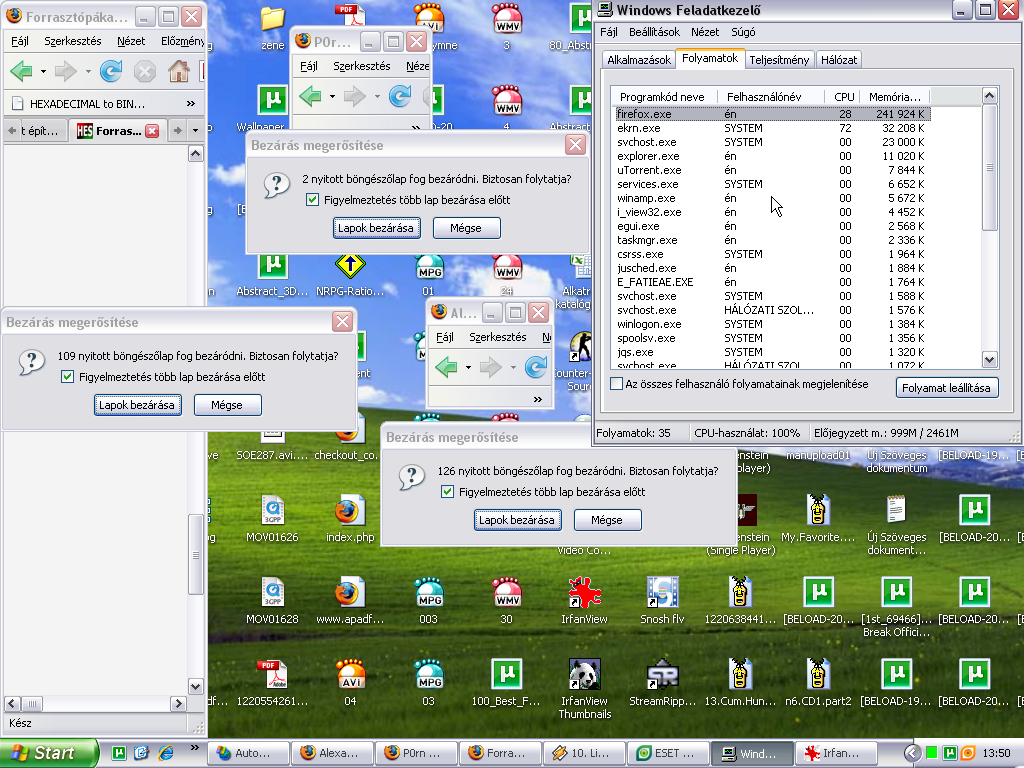Open the tab list dropdown in Forrasztópáka window
The image size is (1024, 768).
point(195,131)
